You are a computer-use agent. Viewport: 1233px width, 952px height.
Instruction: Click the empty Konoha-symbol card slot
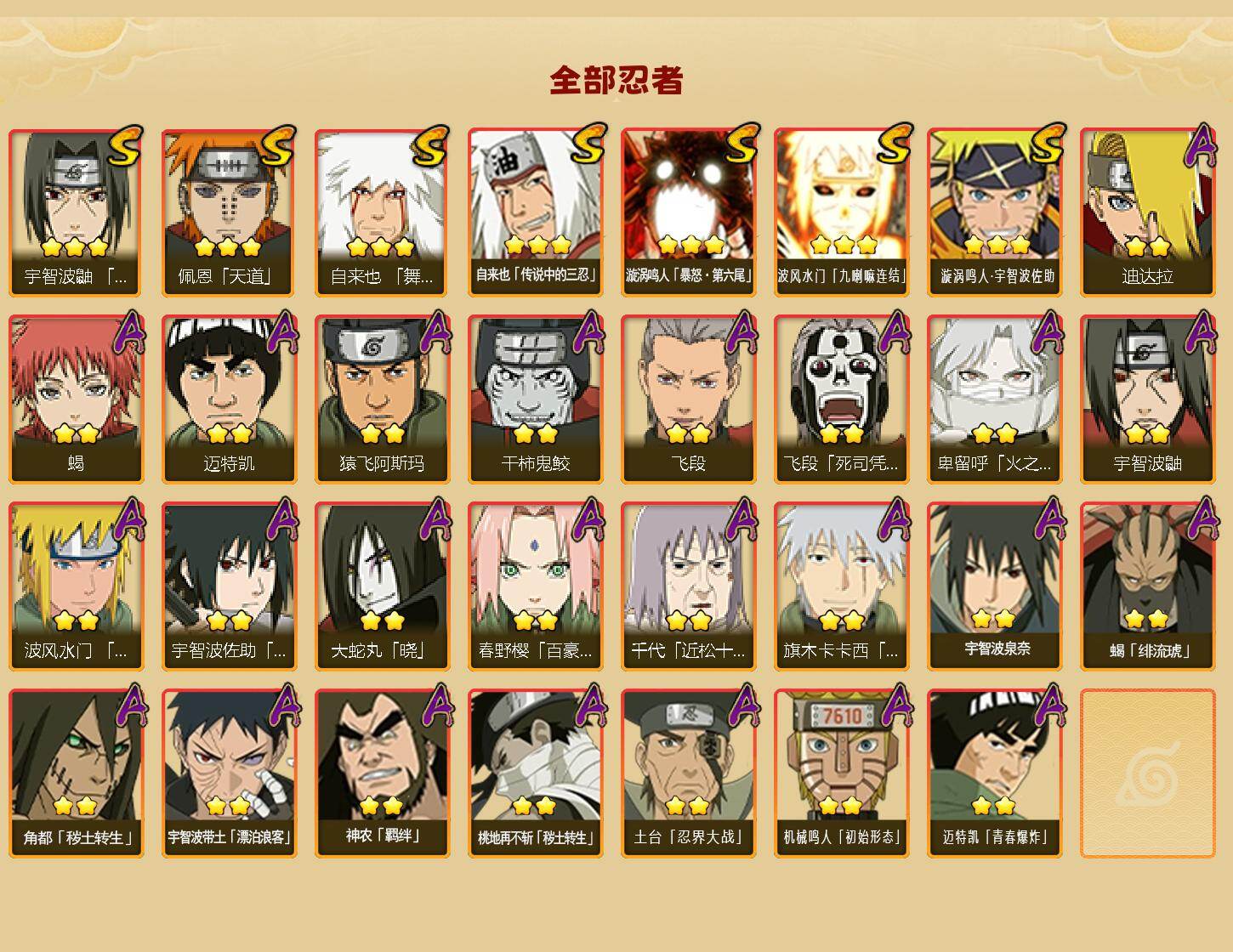[x=1148, y=773]
